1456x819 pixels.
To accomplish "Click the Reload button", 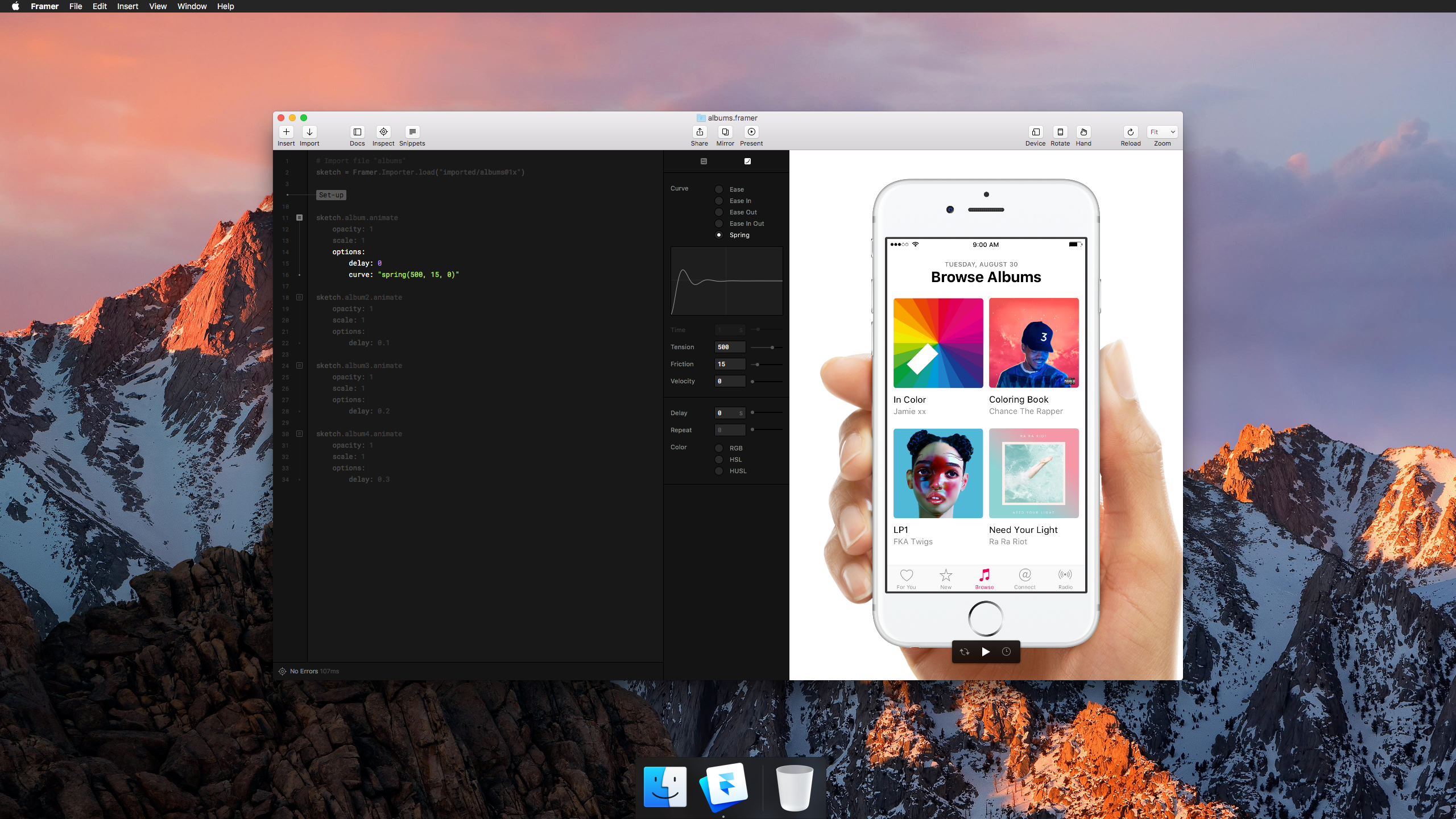I will [1130, 132].
